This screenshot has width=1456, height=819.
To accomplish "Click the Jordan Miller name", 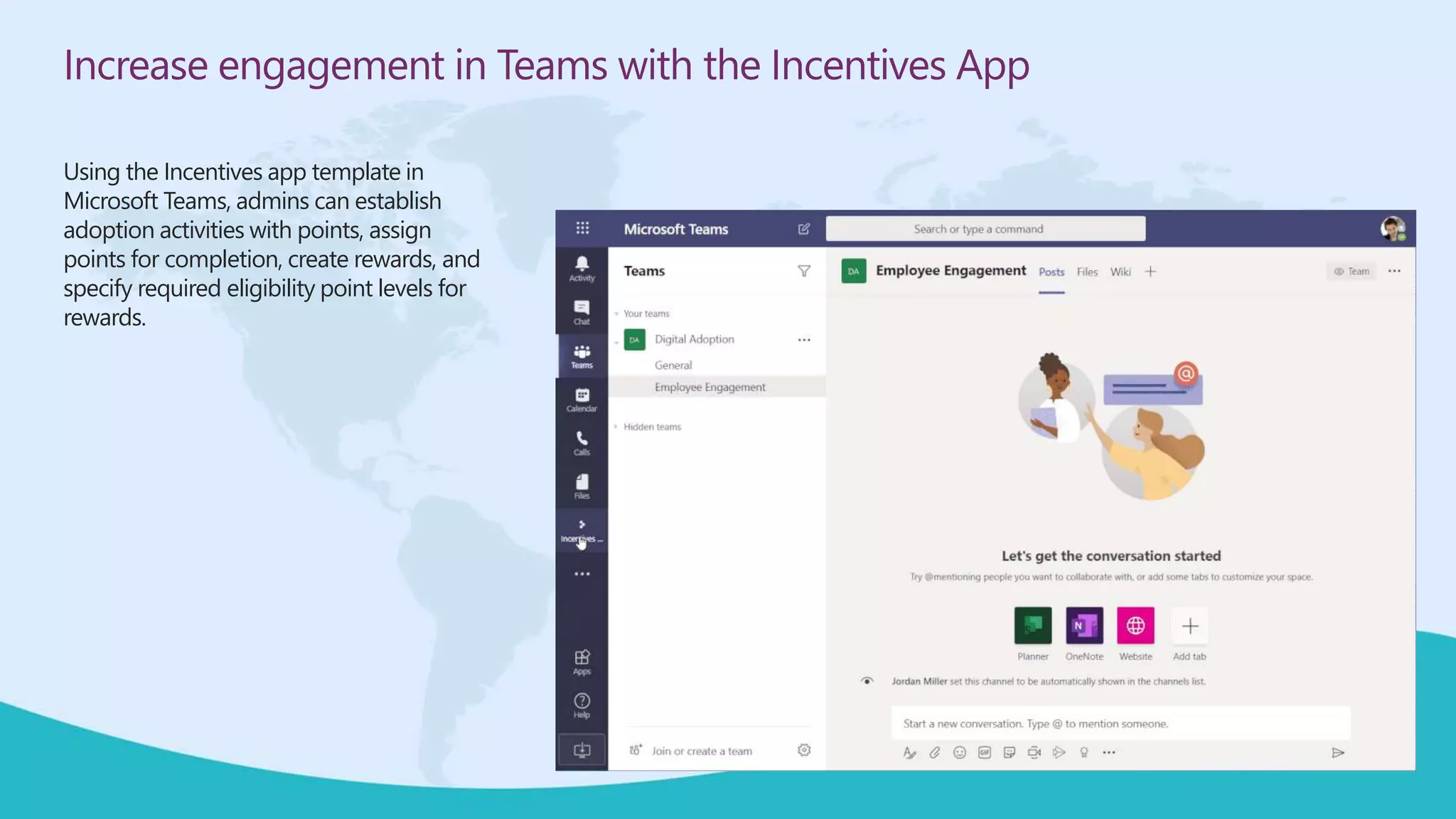I will point(919,681).
